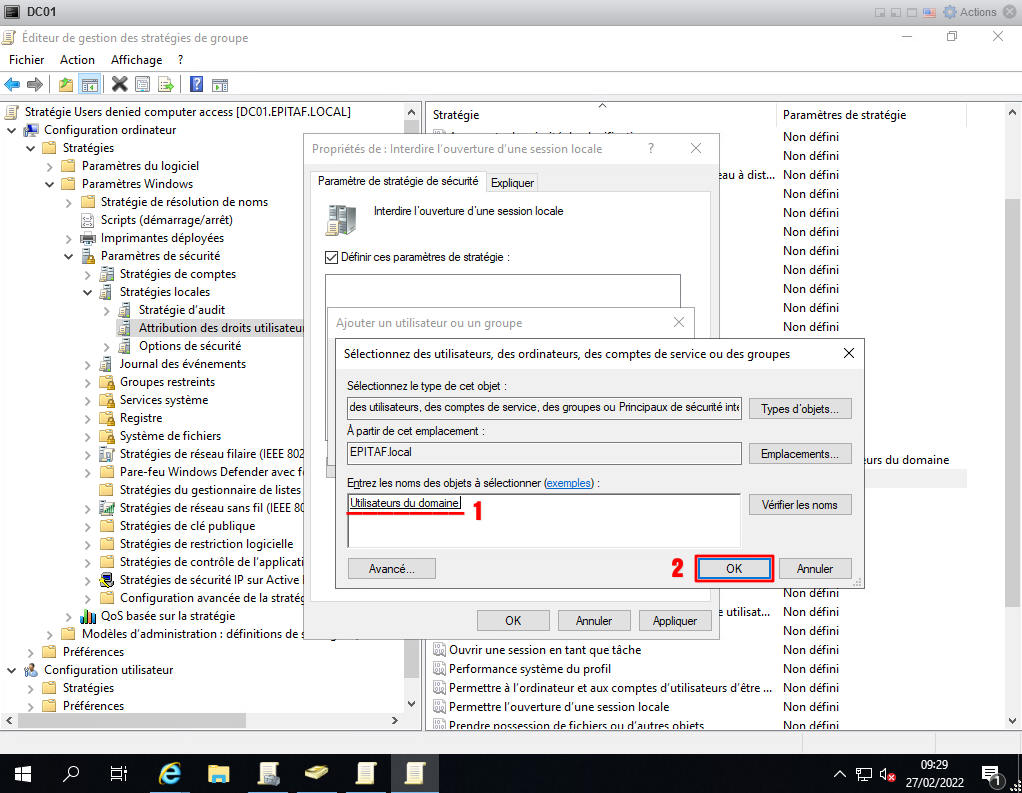Expand the 'Journal des événements' node
The width and height of the screenshot is (1022, 793).
pos(88,364)
